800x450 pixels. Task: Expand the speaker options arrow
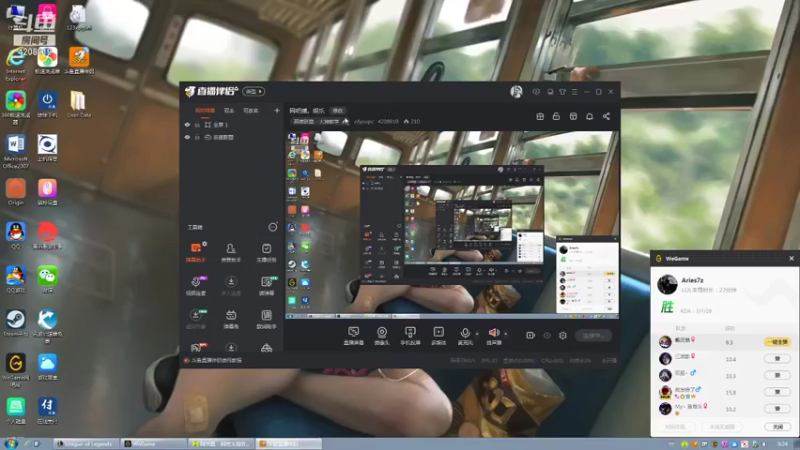pyautogui.click(x=506, y=334)
